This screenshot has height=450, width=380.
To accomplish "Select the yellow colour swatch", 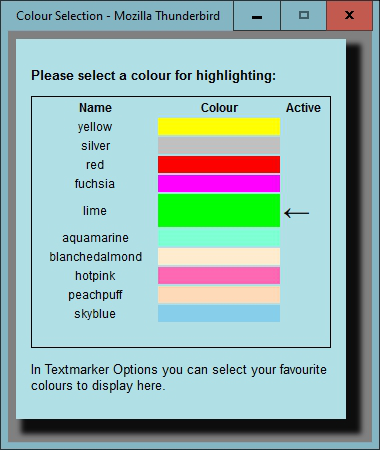I will (219, 127).
